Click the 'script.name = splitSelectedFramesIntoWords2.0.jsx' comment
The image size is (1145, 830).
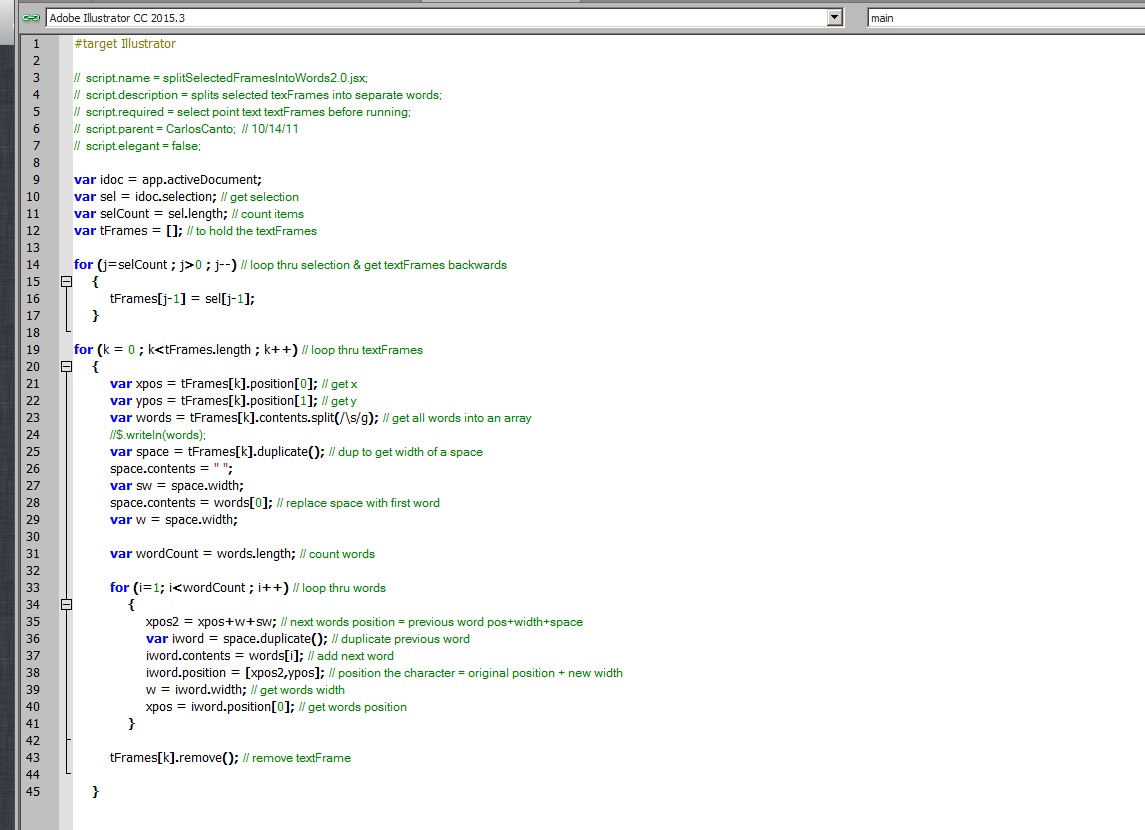click(221, 78)
